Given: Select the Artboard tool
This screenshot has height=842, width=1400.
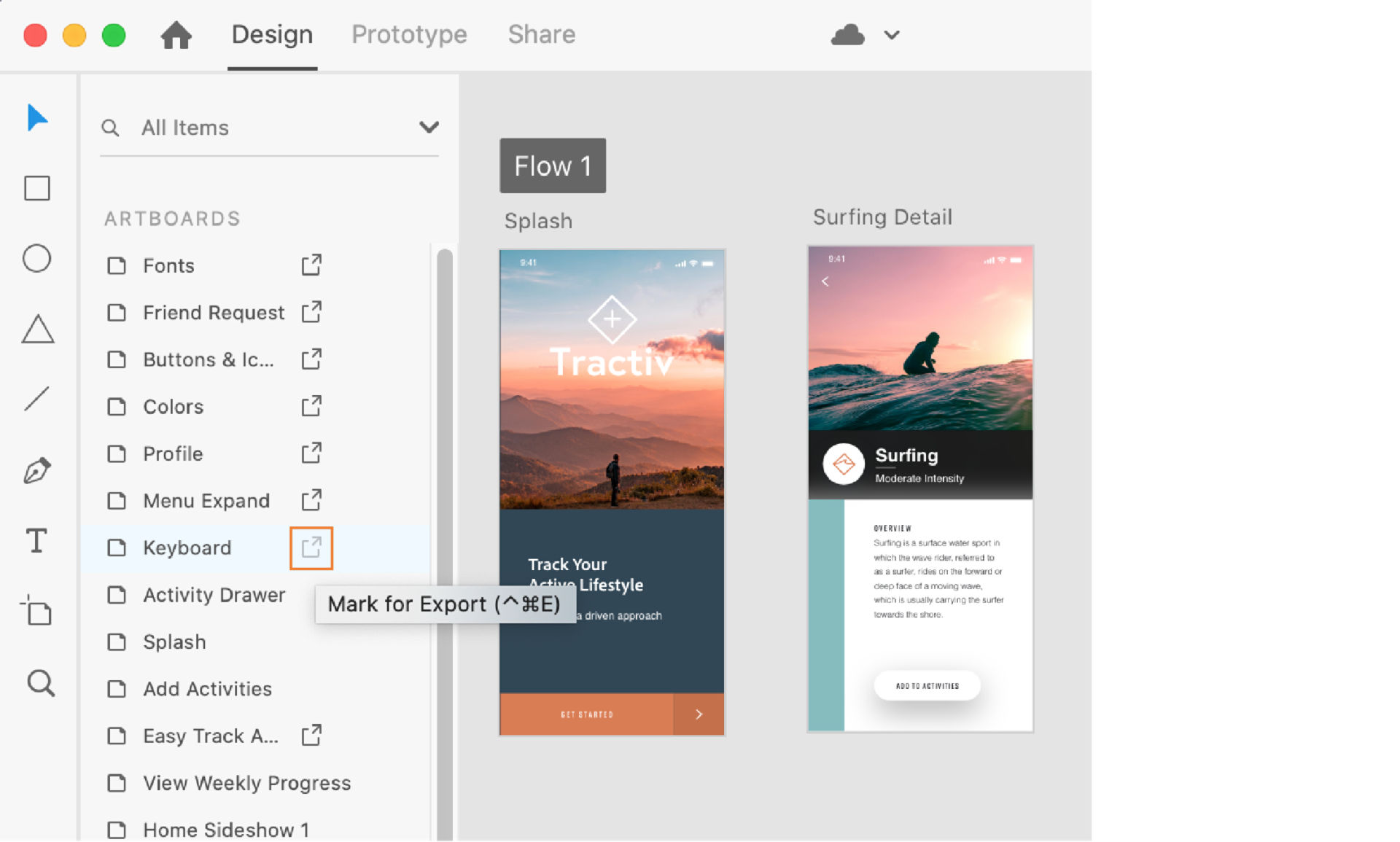Looking at the screenshot, I should coord(37,612).
